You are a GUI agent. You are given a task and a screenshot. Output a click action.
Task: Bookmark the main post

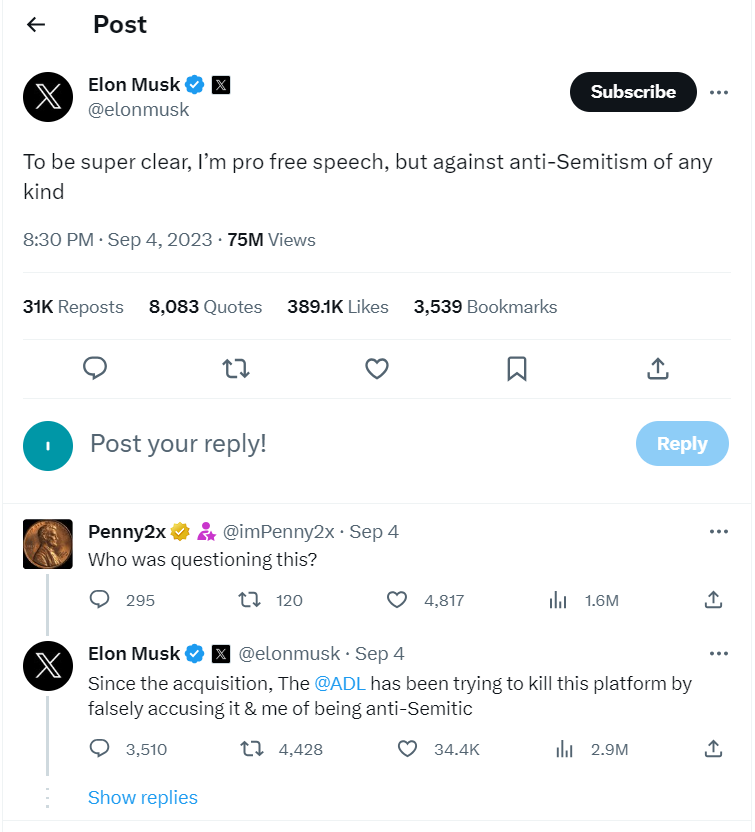(517, 369)
